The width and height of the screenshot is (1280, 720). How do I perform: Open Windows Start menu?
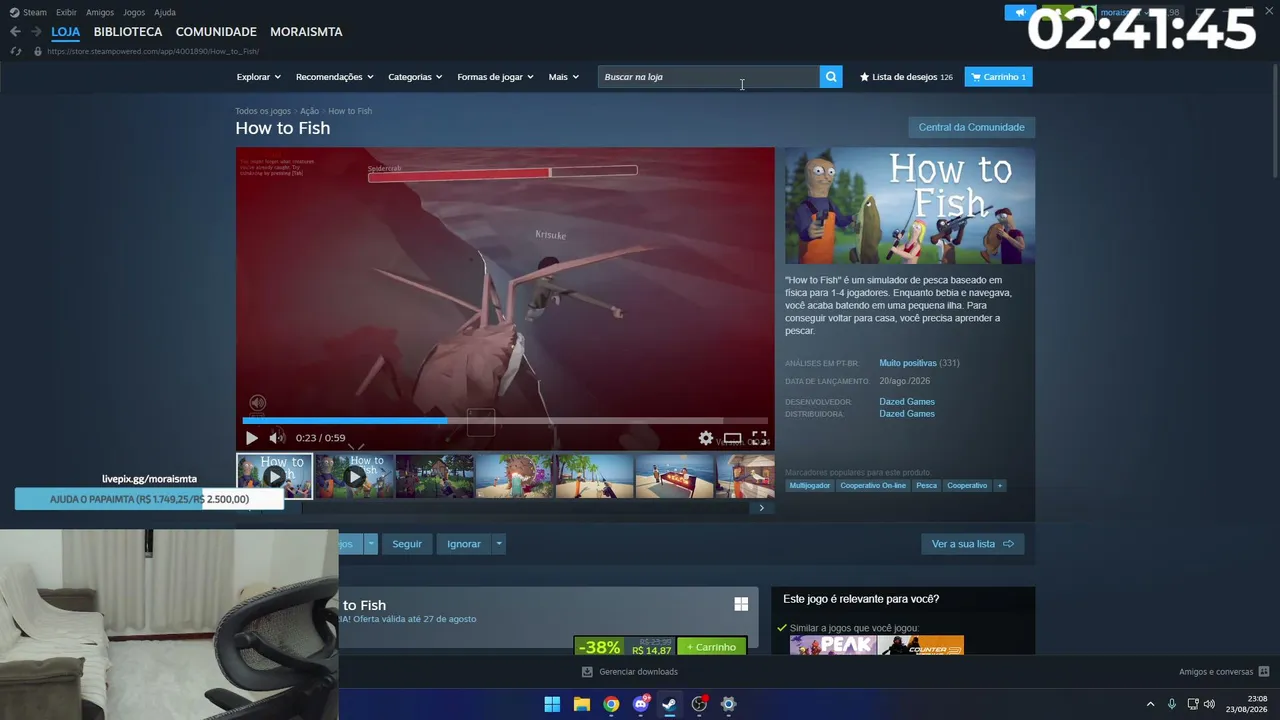[552, 704]
